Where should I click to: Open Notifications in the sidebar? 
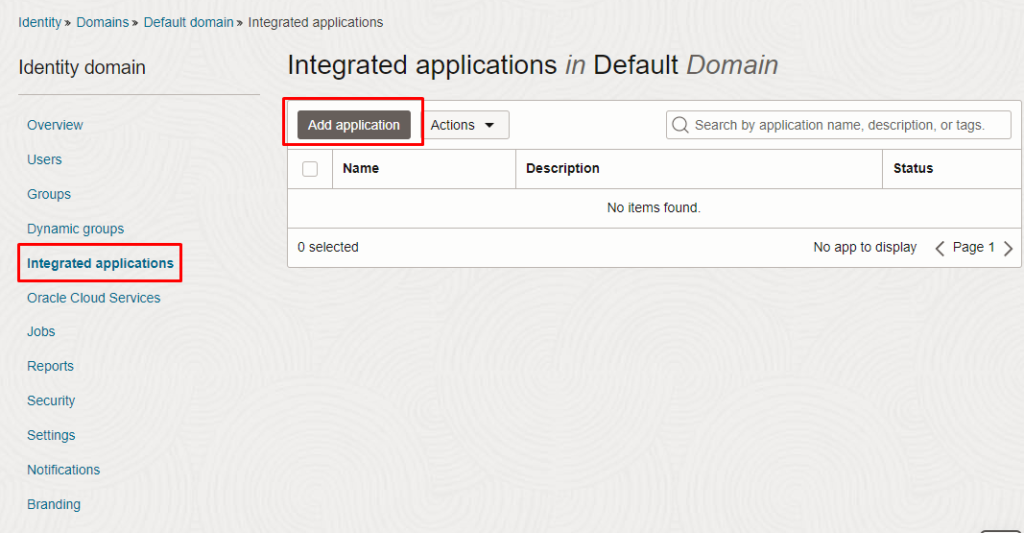63,470
